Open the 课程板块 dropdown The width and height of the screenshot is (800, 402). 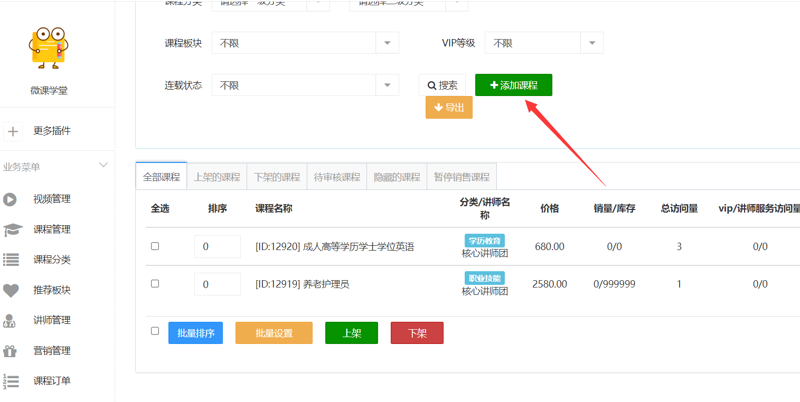(x=305, y=43)
